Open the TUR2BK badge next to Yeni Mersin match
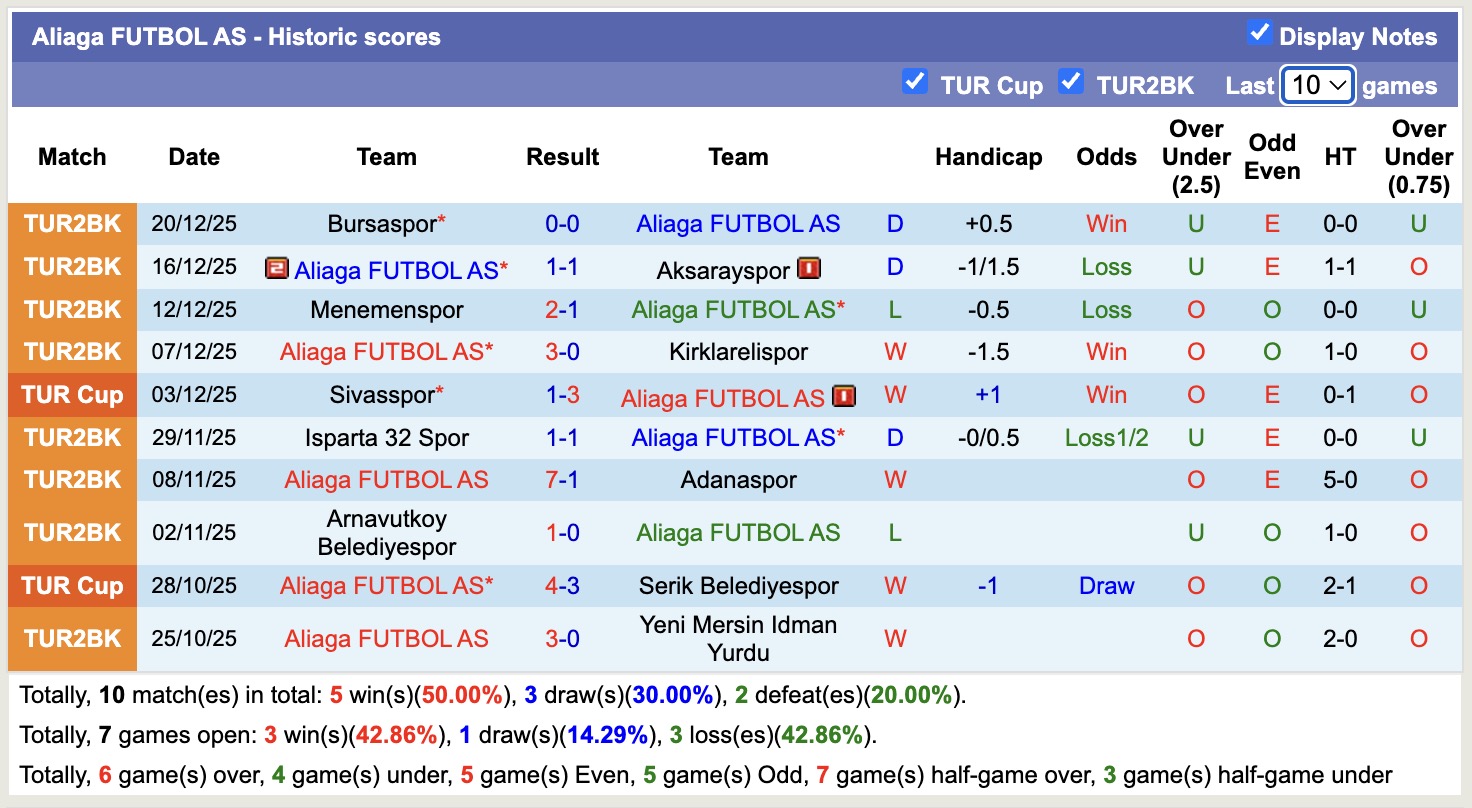The height and width of the screenshot is (808, 1472). point(72,638)
